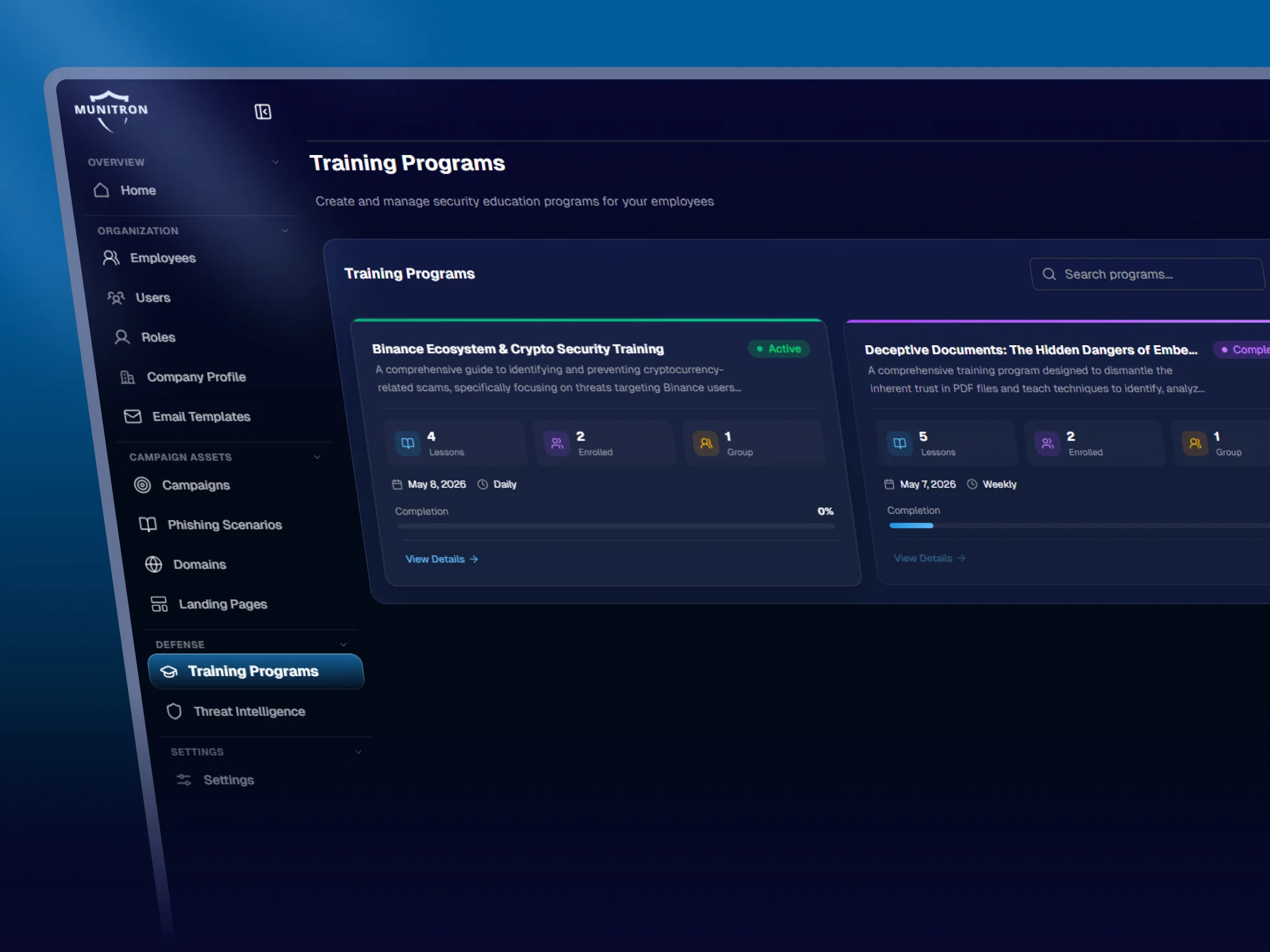Click the clock icon beside Weekly
Viewport: 1270px width, 952px height.
tap(972, 484)
